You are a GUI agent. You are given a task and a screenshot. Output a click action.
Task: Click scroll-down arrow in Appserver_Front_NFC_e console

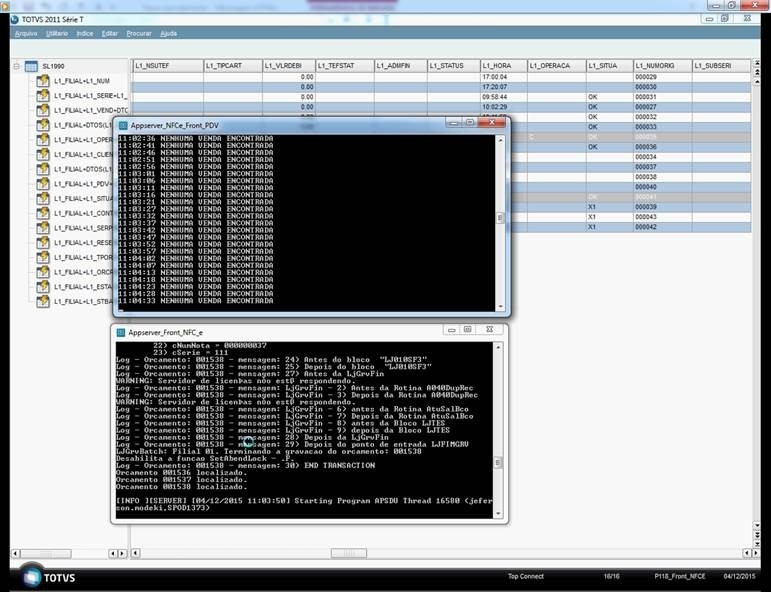pos(498,513)
